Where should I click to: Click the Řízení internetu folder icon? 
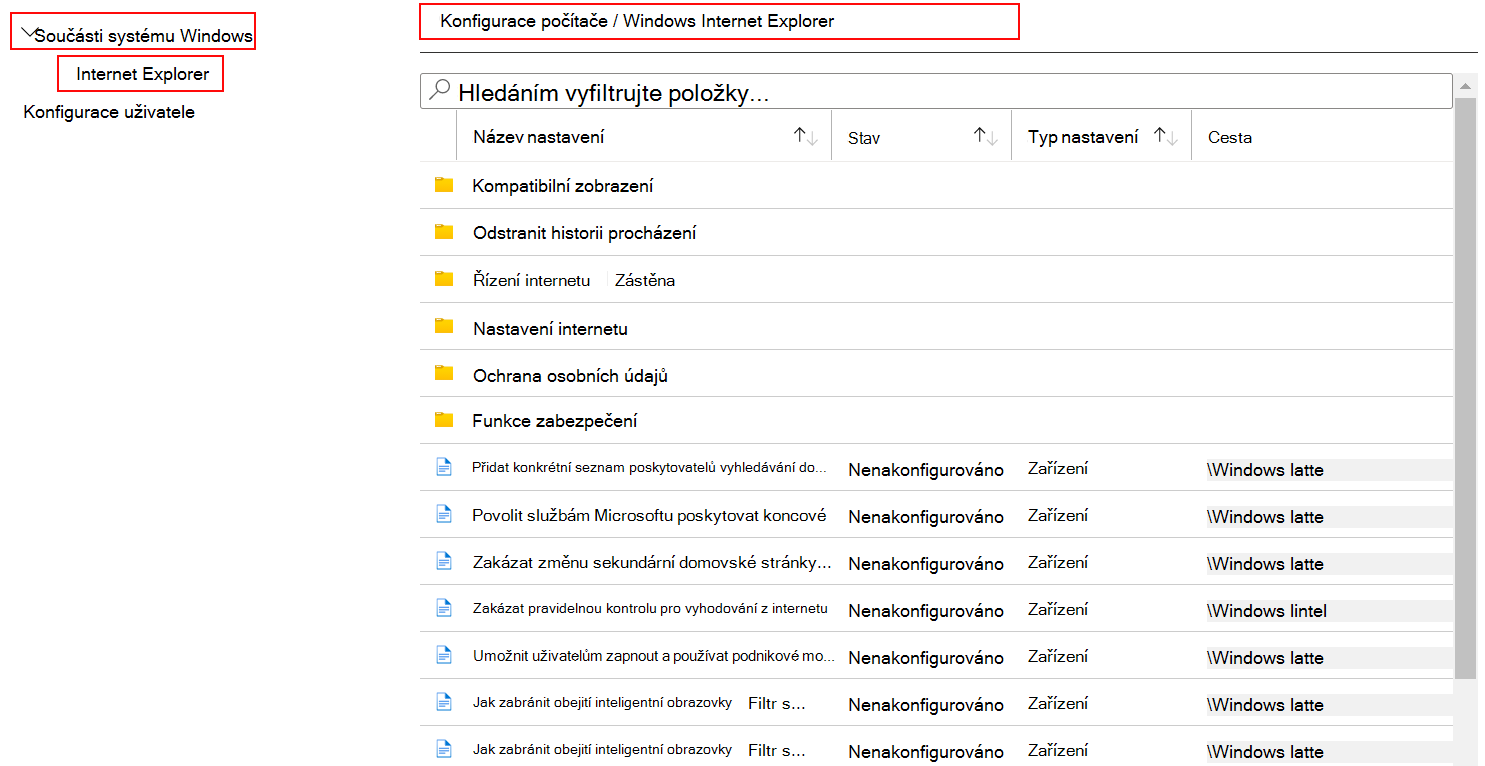pos(444,279)
